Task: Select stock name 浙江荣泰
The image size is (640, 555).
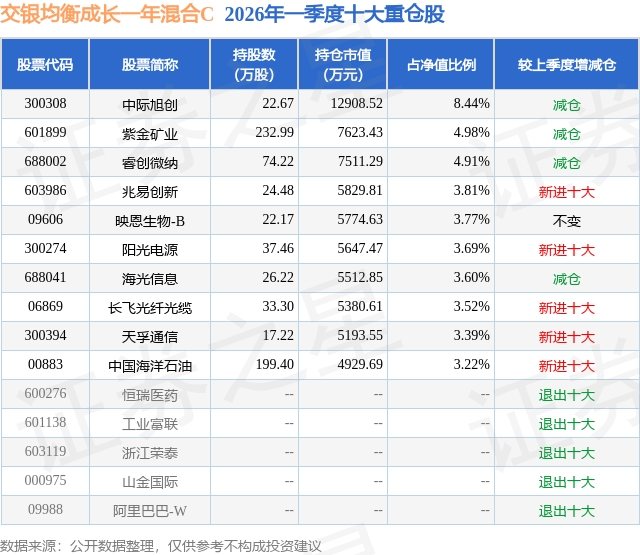Action: click(x=150, y=453)
